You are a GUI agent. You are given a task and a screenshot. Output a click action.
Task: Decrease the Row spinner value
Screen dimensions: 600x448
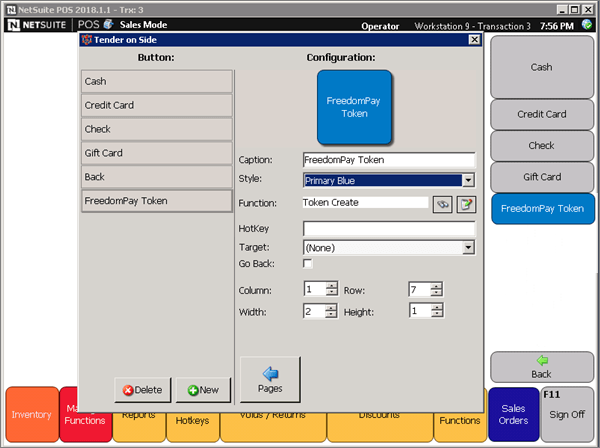click(436, 292)
